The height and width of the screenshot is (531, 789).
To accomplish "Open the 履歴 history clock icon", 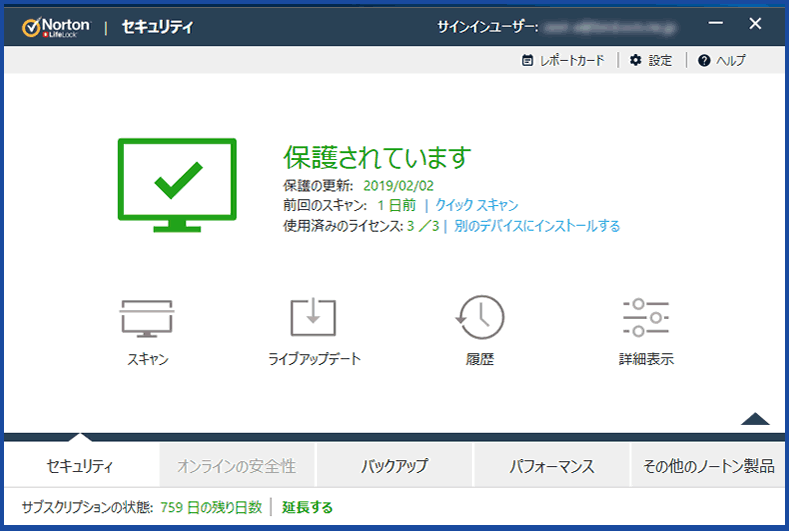I will pyautogui.click(x=480, y=317).
